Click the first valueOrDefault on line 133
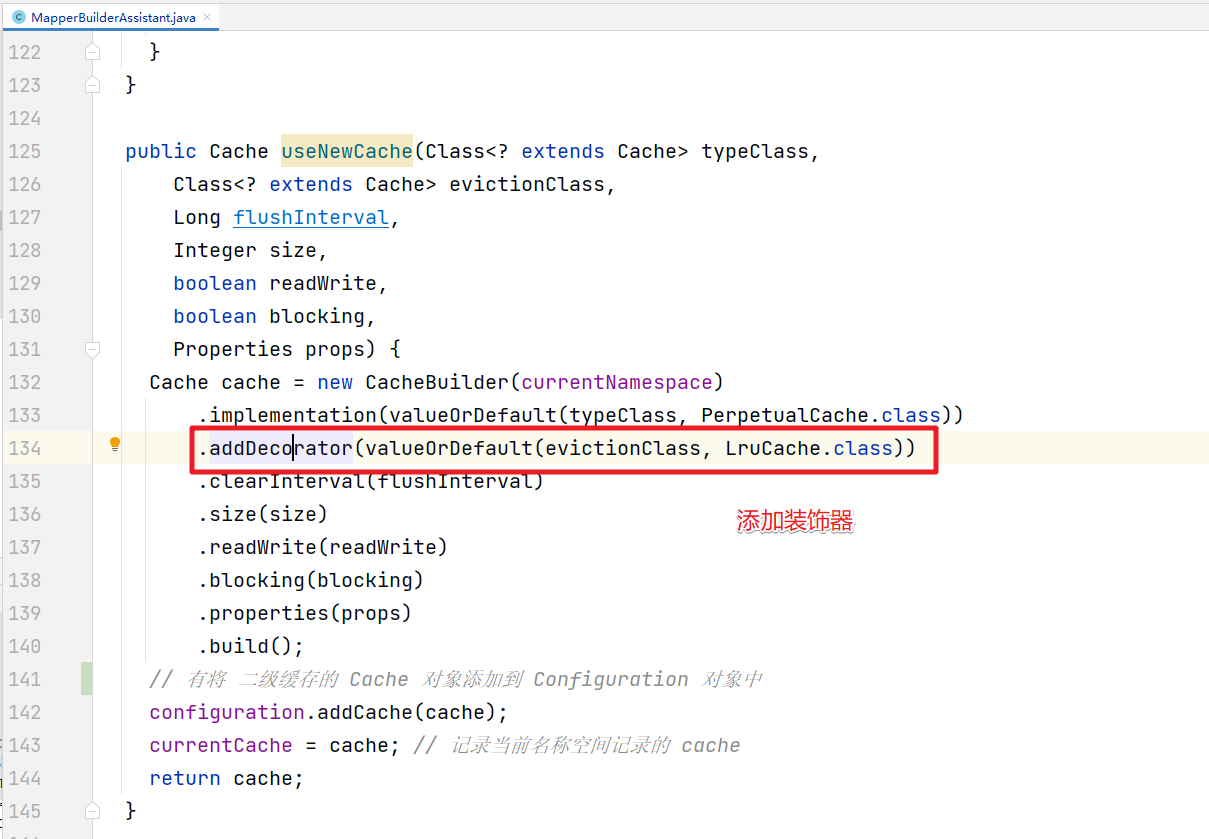The width and height of the screenshot is (1209, 839). pyautogui.click(x=473, y=415)
